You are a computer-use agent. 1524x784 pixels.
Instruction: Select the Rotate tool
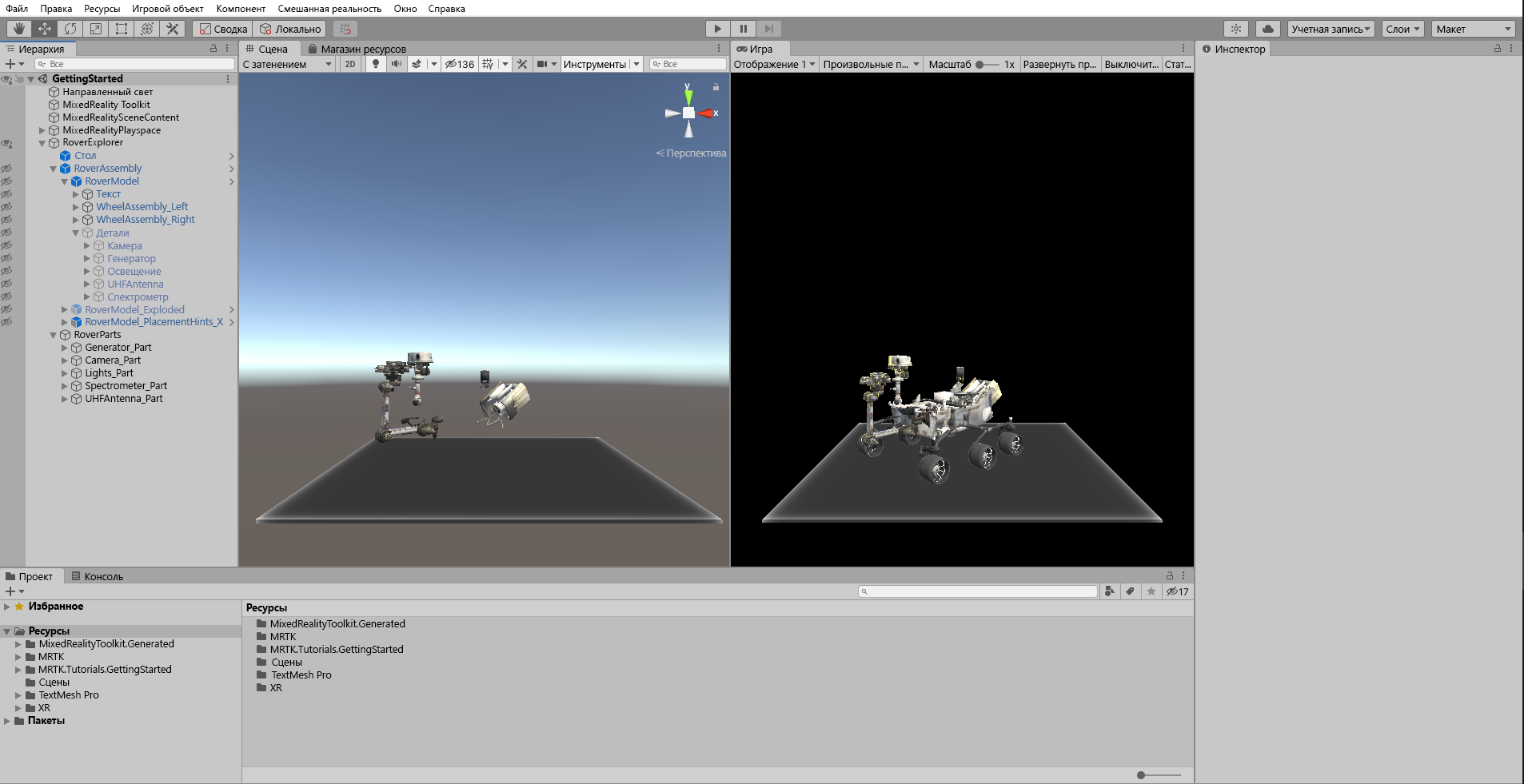[70, 29]
